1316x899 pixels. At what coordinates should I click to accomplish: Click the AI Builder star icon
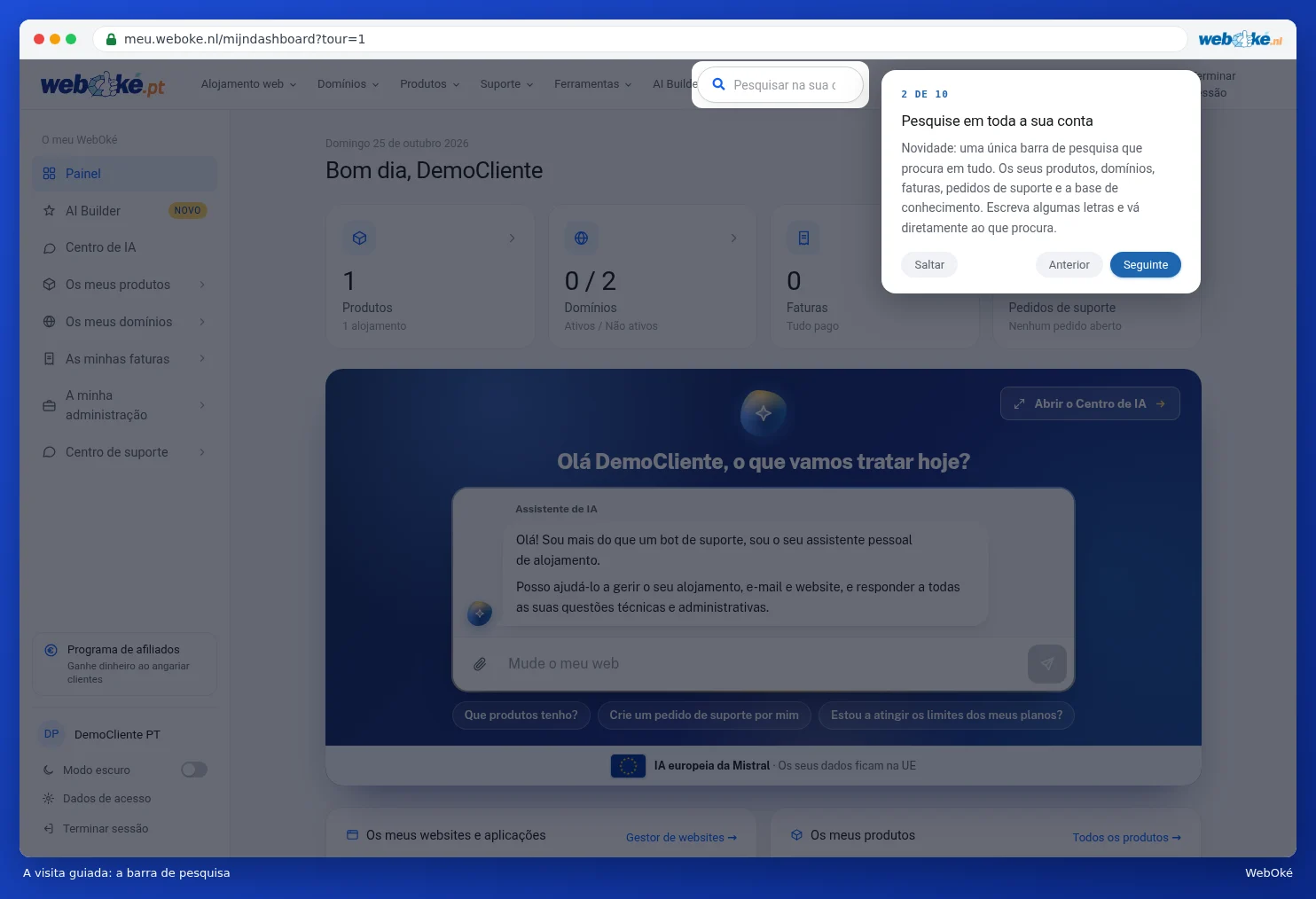coord(50,211)
